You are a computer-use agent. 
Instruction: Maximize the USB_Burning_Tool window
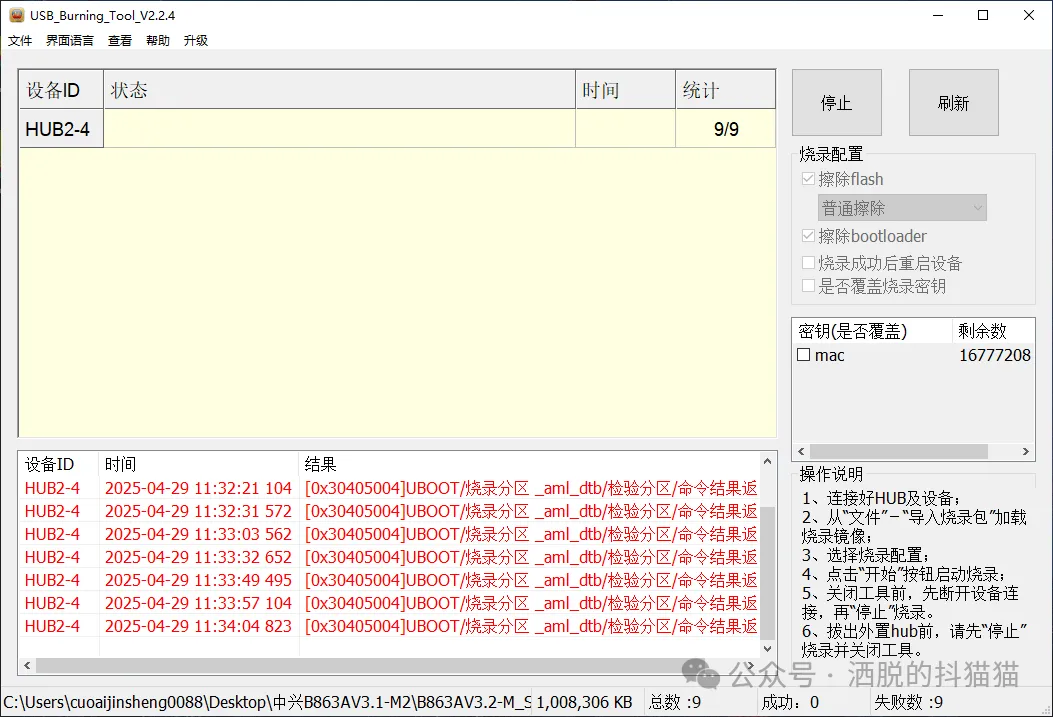pyautogui.click(x=983, y=15)
